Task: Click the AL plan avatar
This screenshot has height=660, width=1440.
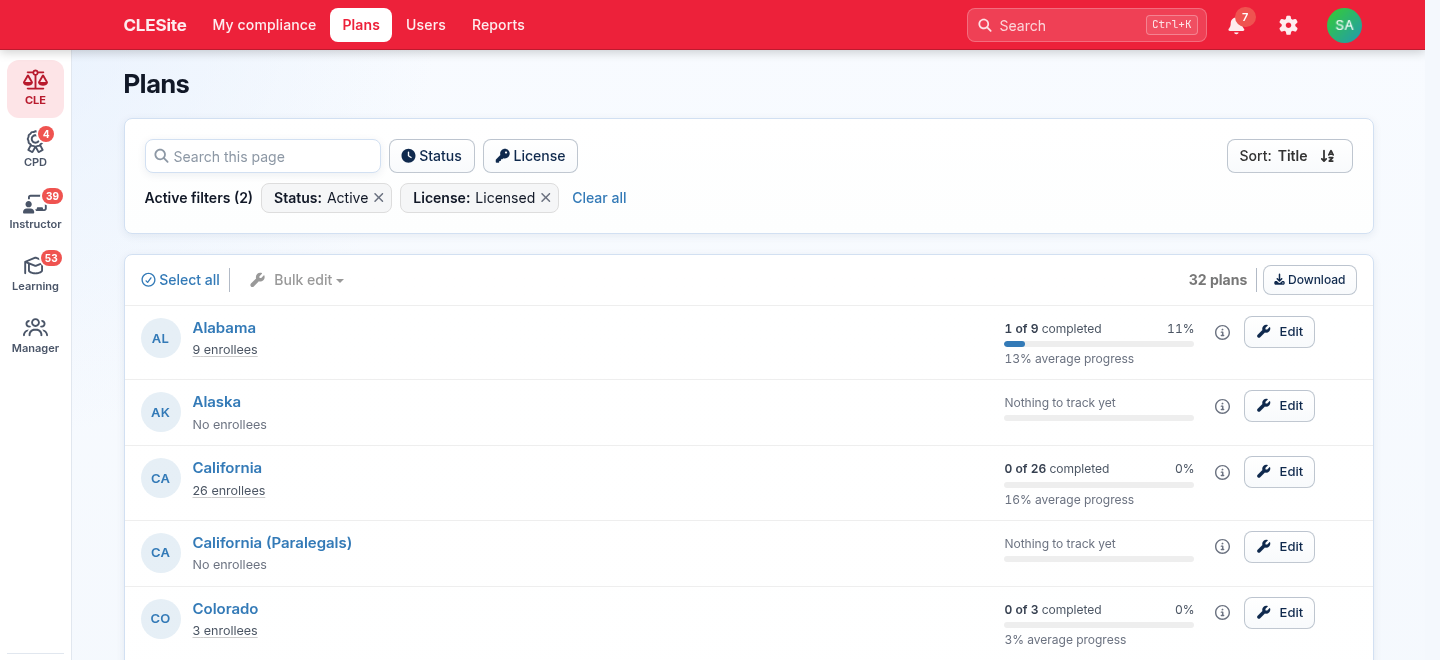Action: tap(161, 338)
